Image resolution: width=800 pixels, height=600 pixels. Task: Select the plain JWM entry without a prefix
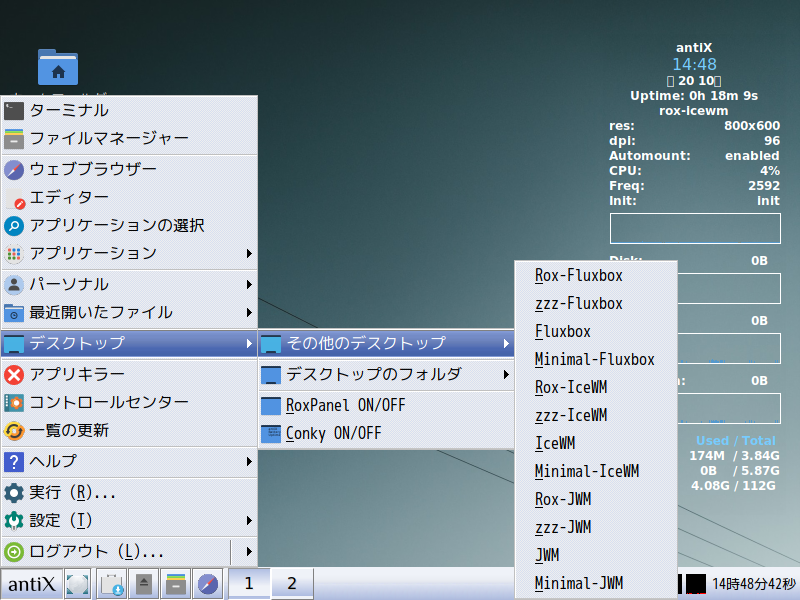point(596,555)
